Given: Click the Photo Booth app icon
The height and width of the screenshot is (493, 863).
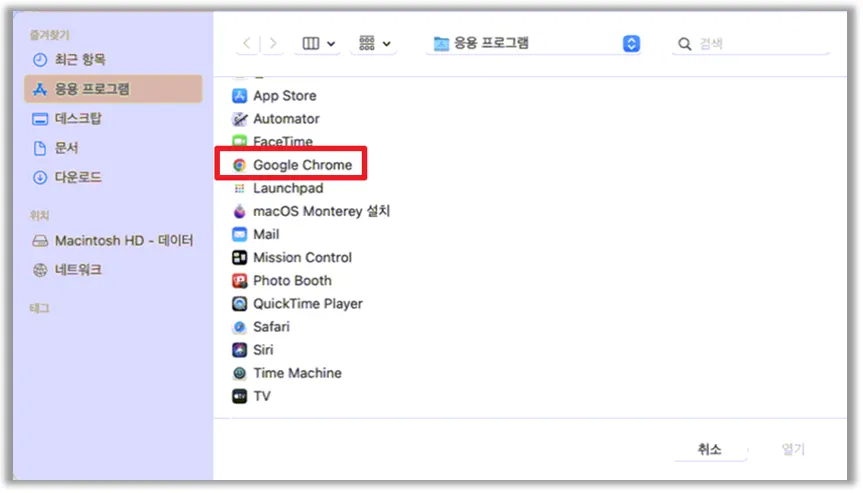Looking at the screenshot, I should pyautogui.click(x=239, y=281).
